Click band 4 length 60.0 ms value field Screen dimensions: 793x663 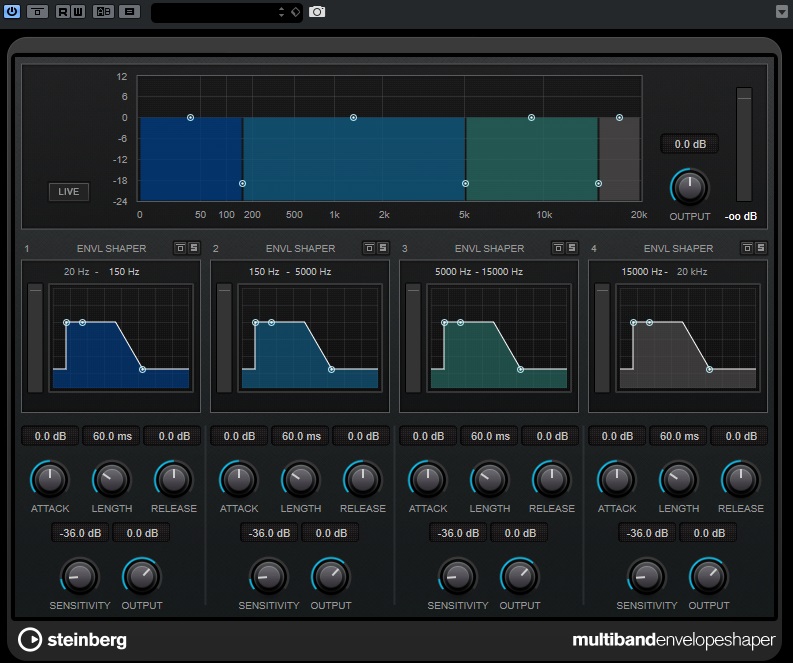(x=679, y=436)
